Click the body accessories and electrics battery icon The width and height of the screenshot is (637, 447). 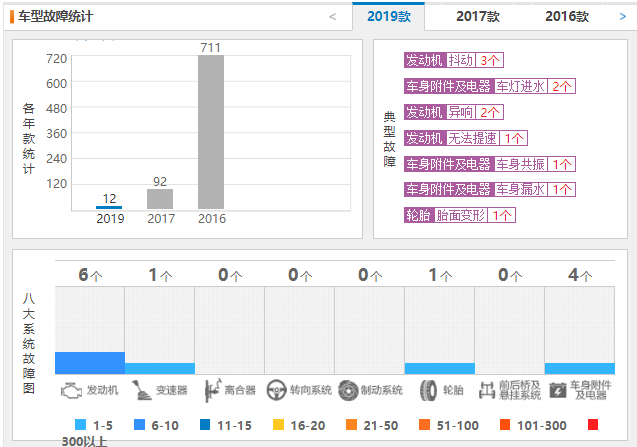click(x=558, y=391)
